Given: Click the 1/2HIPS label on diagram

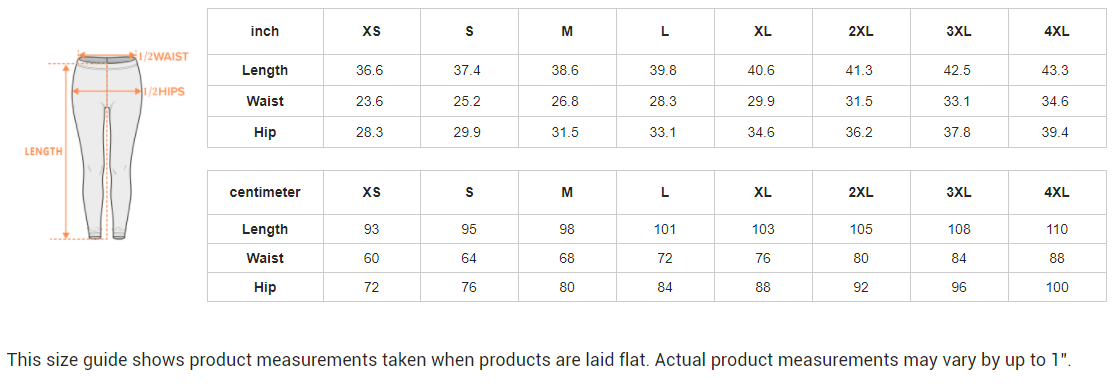Looking at the screenshot, I should tap(164, 92).
